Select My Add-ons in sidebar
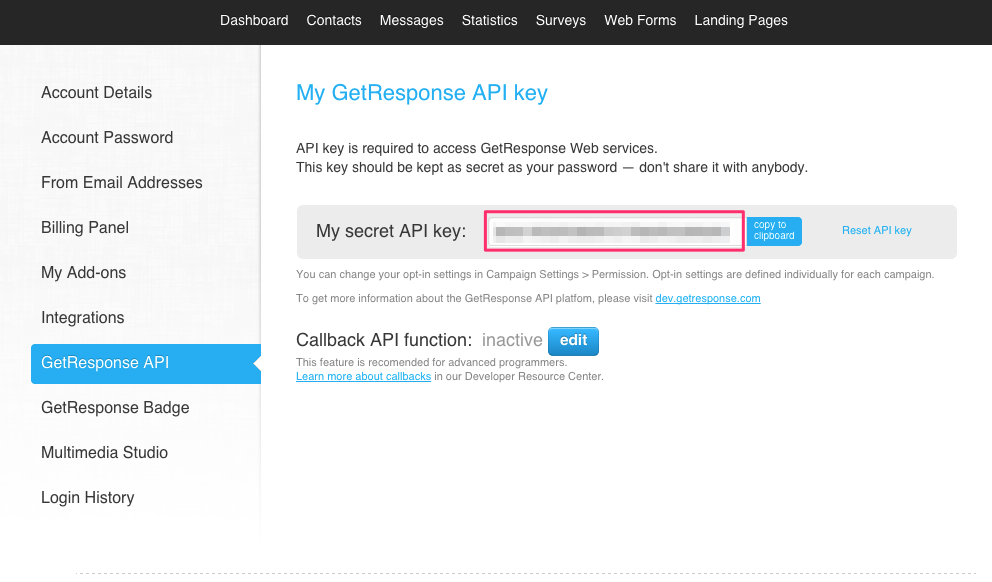The height and width of the screenshot is (582, 992). pos(83,273)
